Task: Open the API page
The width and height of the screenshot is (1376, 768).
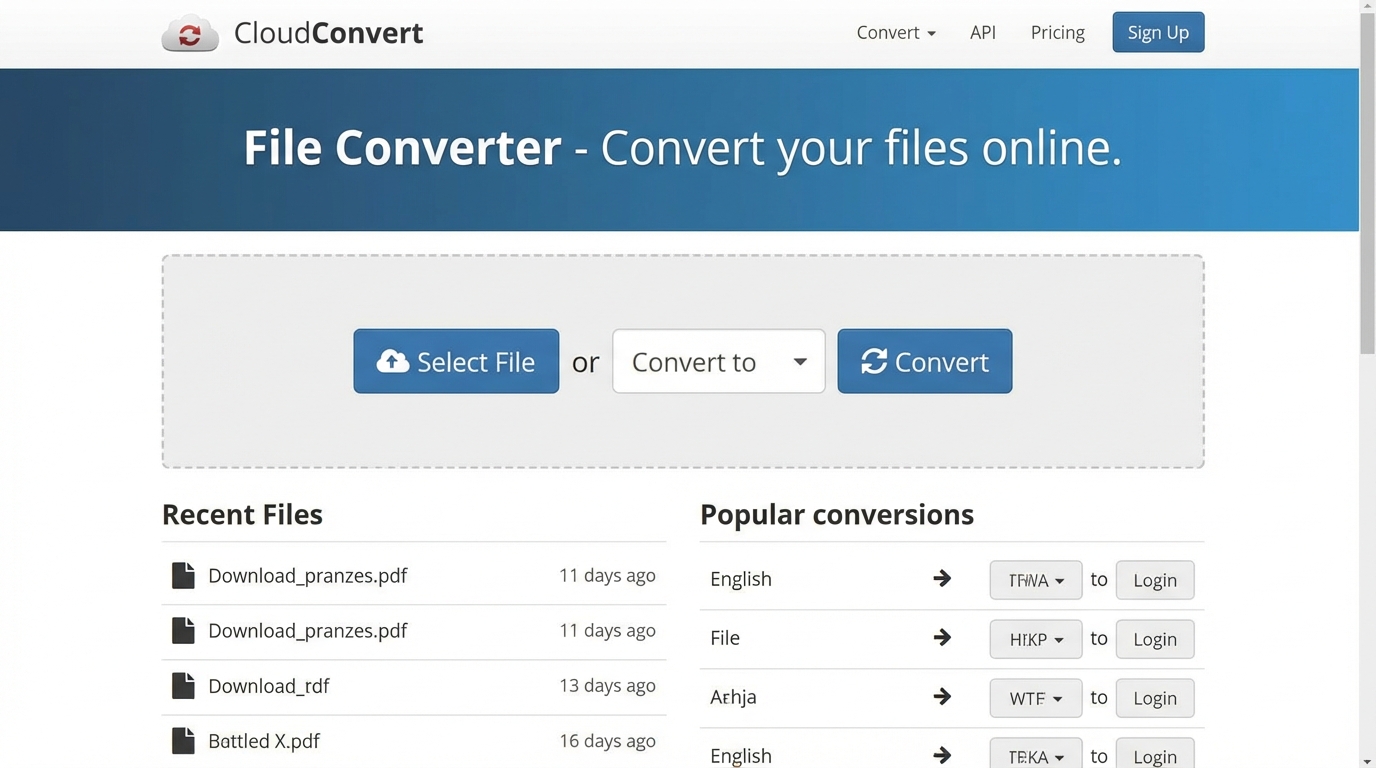Action: [982, 32]
